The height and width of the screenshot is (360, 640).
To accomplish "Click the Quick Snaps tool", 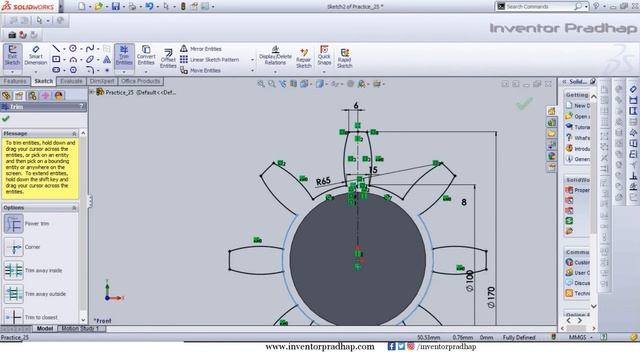I will tap(324, 56).
